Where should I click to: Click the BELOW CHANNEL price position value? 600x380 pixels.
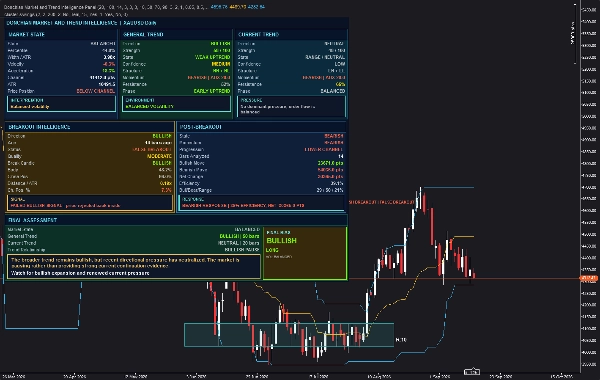[x=96, y=91]
